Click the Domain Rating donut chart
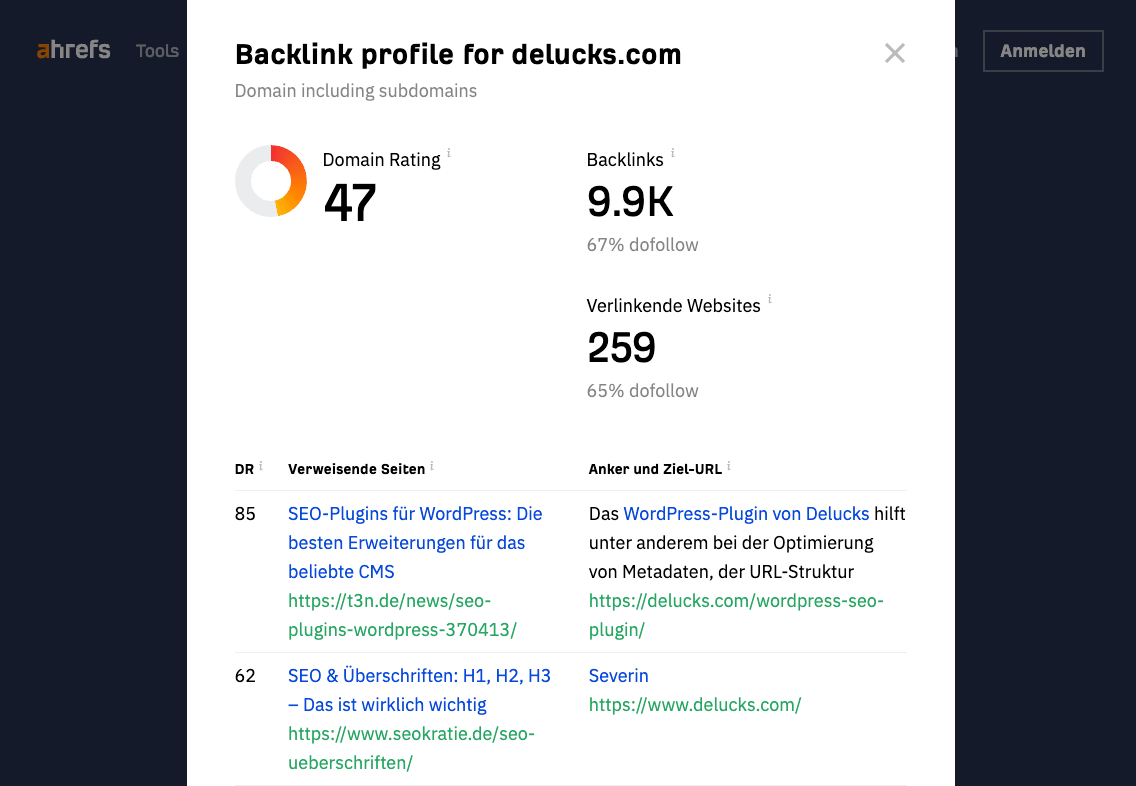The height and width of the screenshot is (786, 1136). click(x=271, y=181)
